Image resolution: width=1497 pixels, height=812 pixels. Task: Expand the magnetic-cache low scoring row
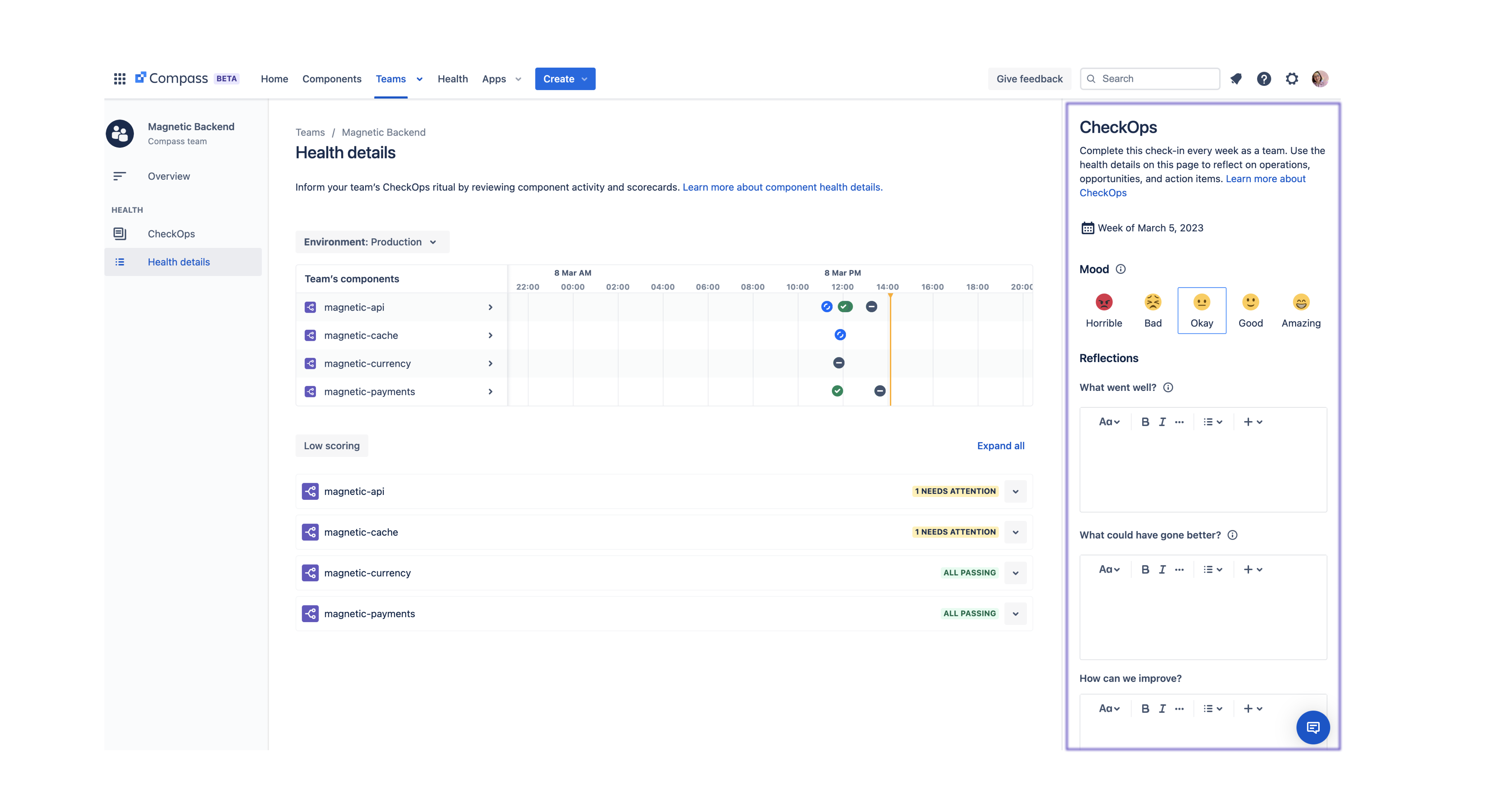click(x=1015, y=532)
